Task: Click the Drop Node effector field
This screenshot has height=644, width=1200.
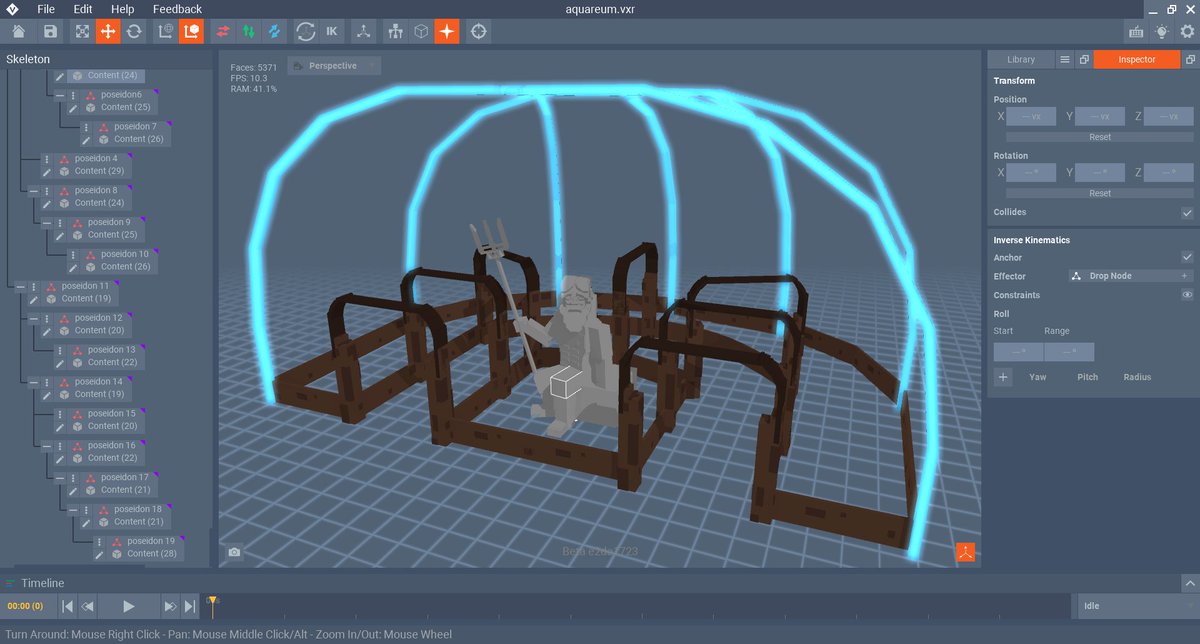Action: [x=1130, y=276]
